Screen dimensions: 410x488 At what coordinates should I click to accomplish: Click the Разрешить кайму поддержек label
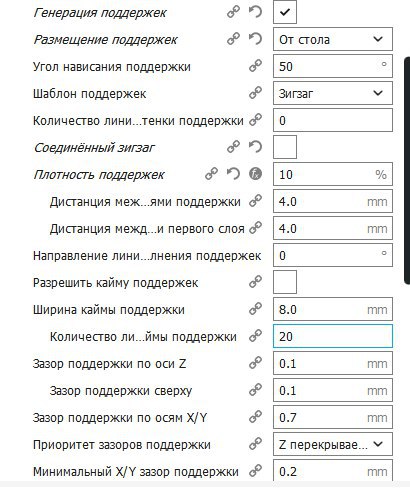115,283
